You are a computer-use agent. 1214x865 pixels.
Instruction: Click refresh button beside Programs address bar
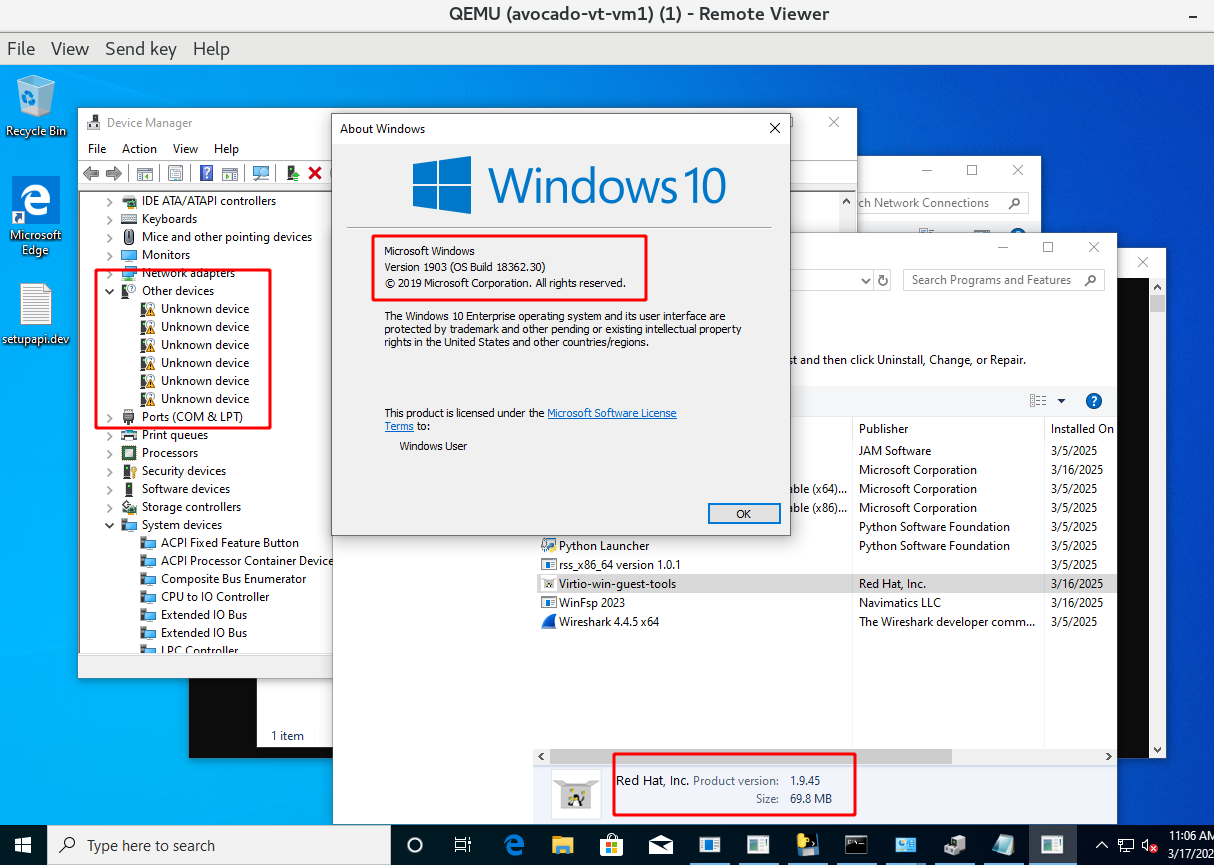click(x=883, y=281)
